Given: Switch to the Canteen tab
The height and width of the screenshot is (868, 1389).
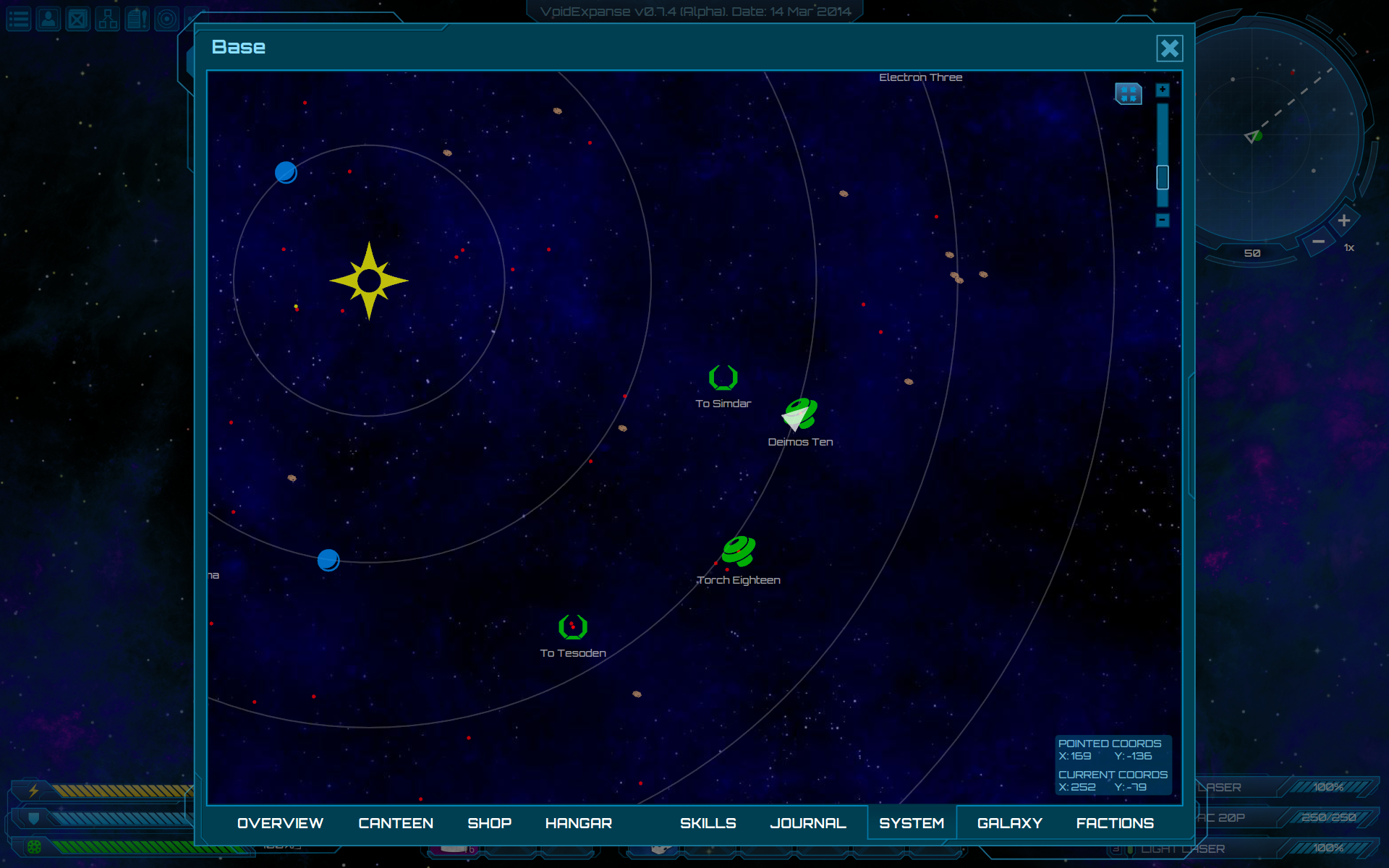Looking at the screenshot, I should [x=396, y=823].
